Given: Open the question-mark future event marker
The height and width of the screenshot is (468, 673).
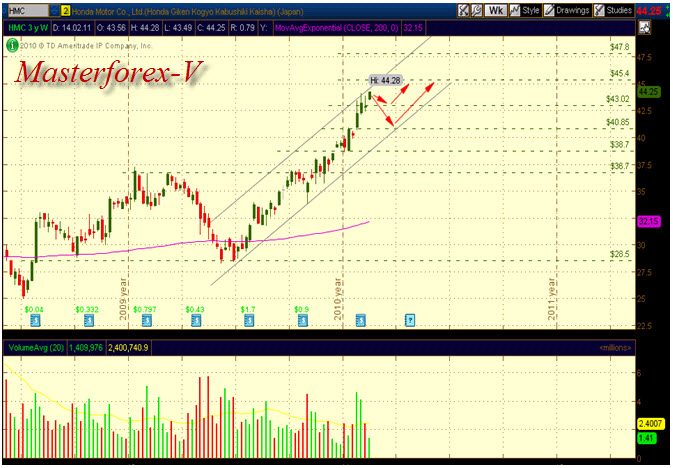Looking at the screenshot, I should 410,320.
